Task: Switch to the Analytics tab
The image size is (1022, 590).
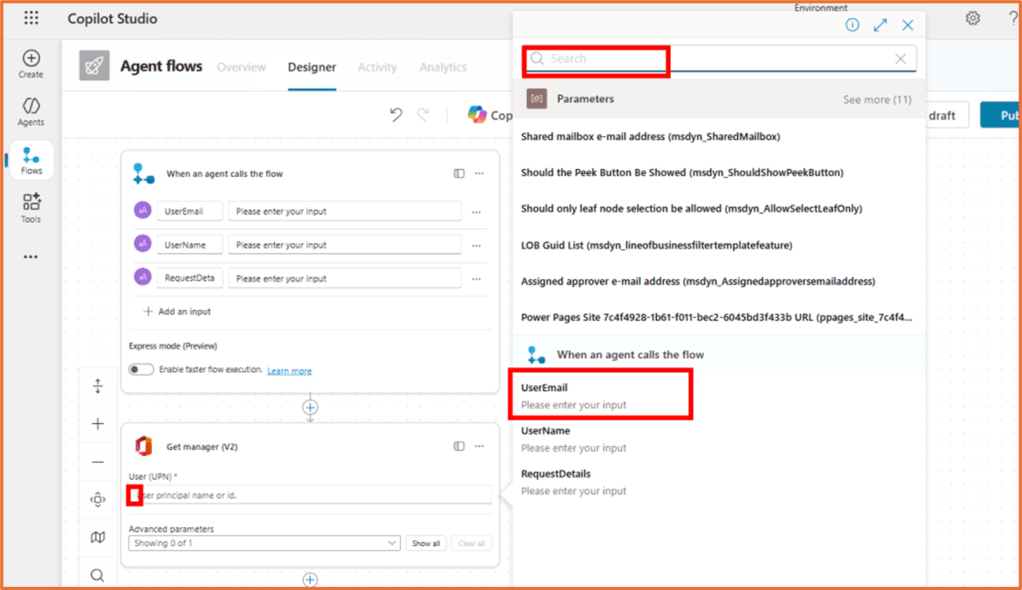Action: point(443,67)
